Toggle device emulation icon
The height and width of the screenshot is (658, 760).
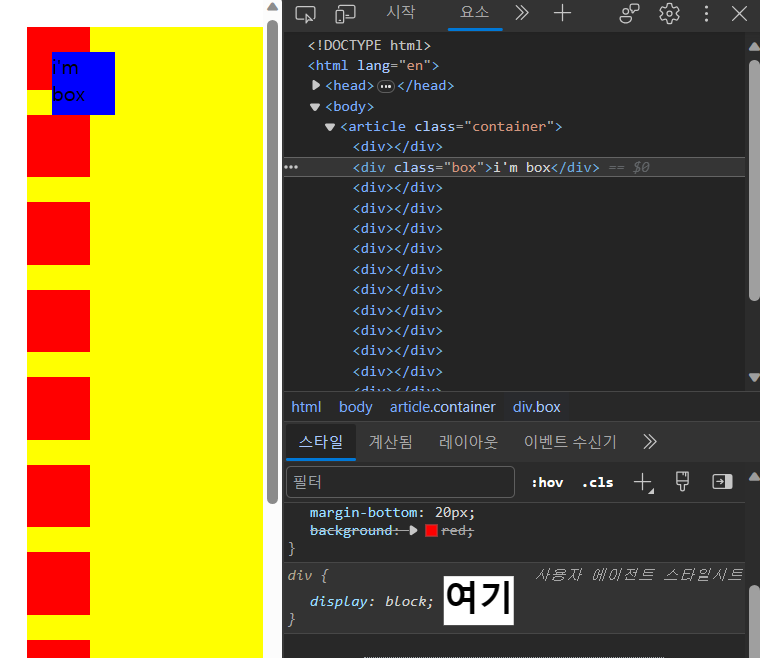pos(345,14)
